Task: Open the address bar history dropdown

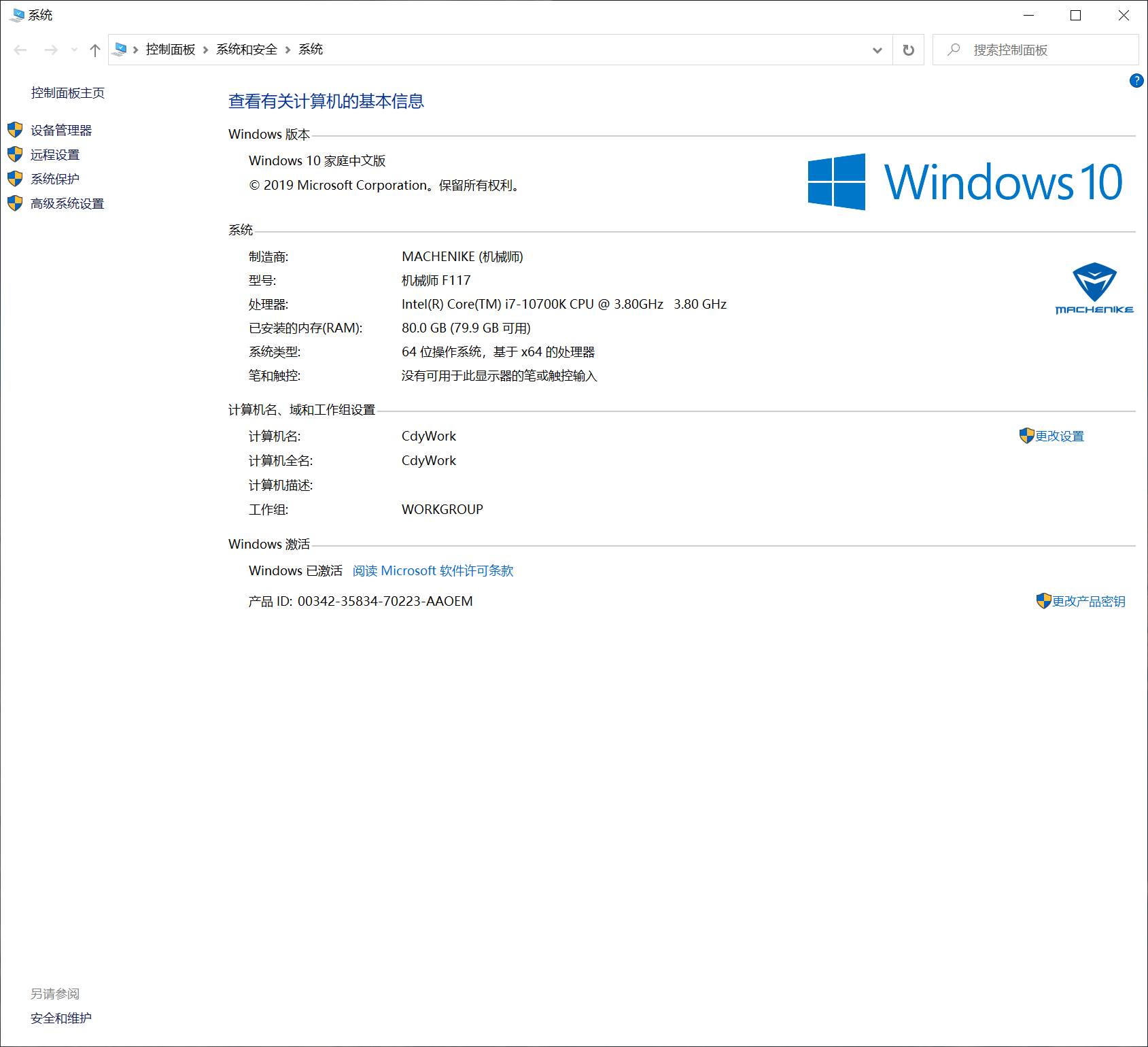Action: point(877,50)
